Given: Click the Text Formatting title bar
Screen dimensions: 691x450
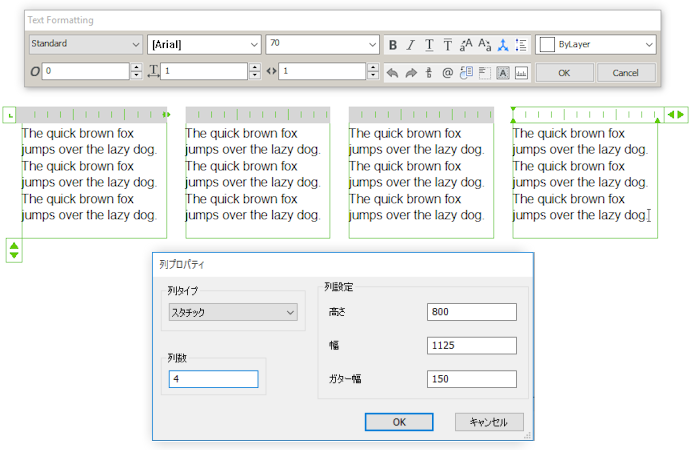Looking at the screenshot, I should tap(342, 20).
